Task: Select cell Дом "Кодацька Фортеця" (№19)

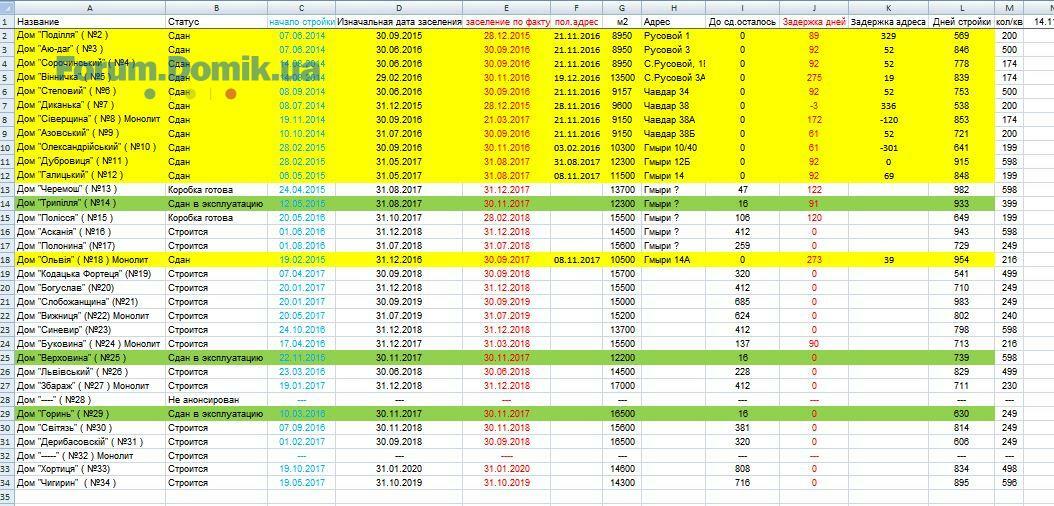Action: click(x=90, y=273)
